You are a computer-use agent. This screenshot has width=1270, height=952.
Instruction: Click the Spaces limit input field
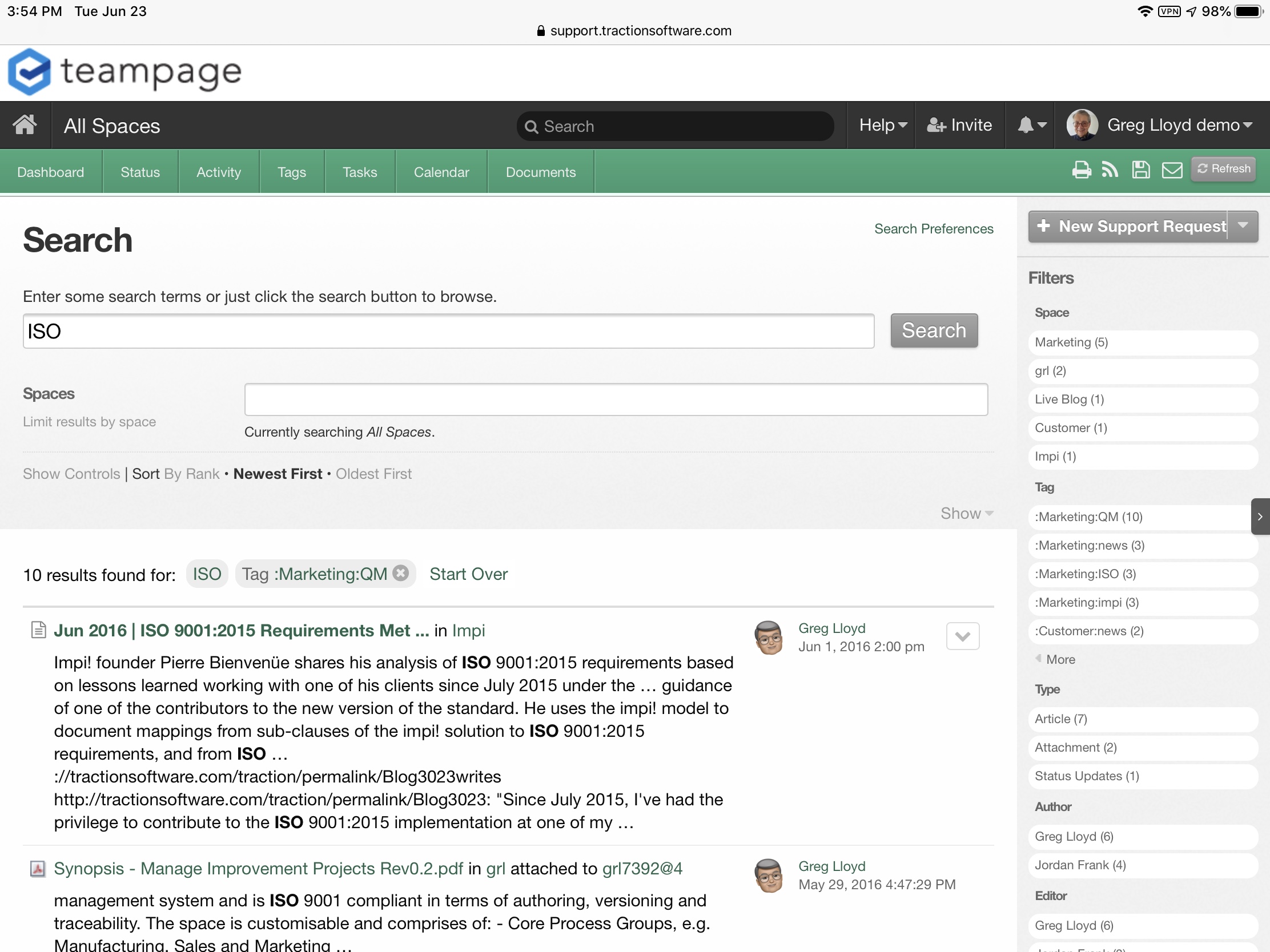tap(616, 400)
